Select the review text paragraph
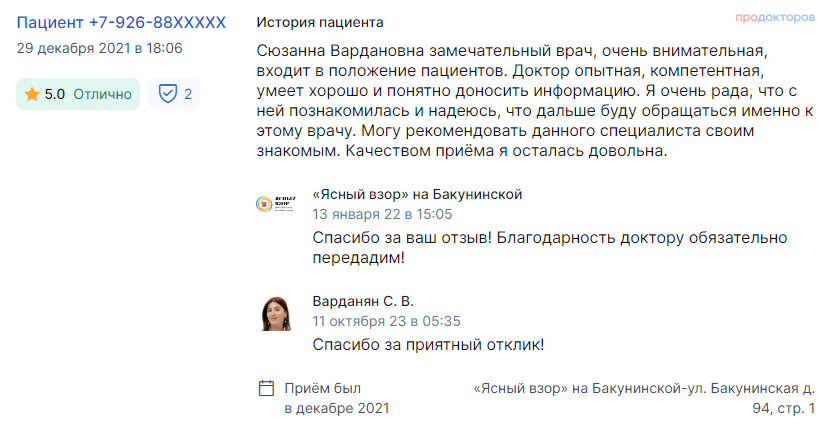Image resolution: width=828 pixels, height=434 pixels. click(535, 101)
